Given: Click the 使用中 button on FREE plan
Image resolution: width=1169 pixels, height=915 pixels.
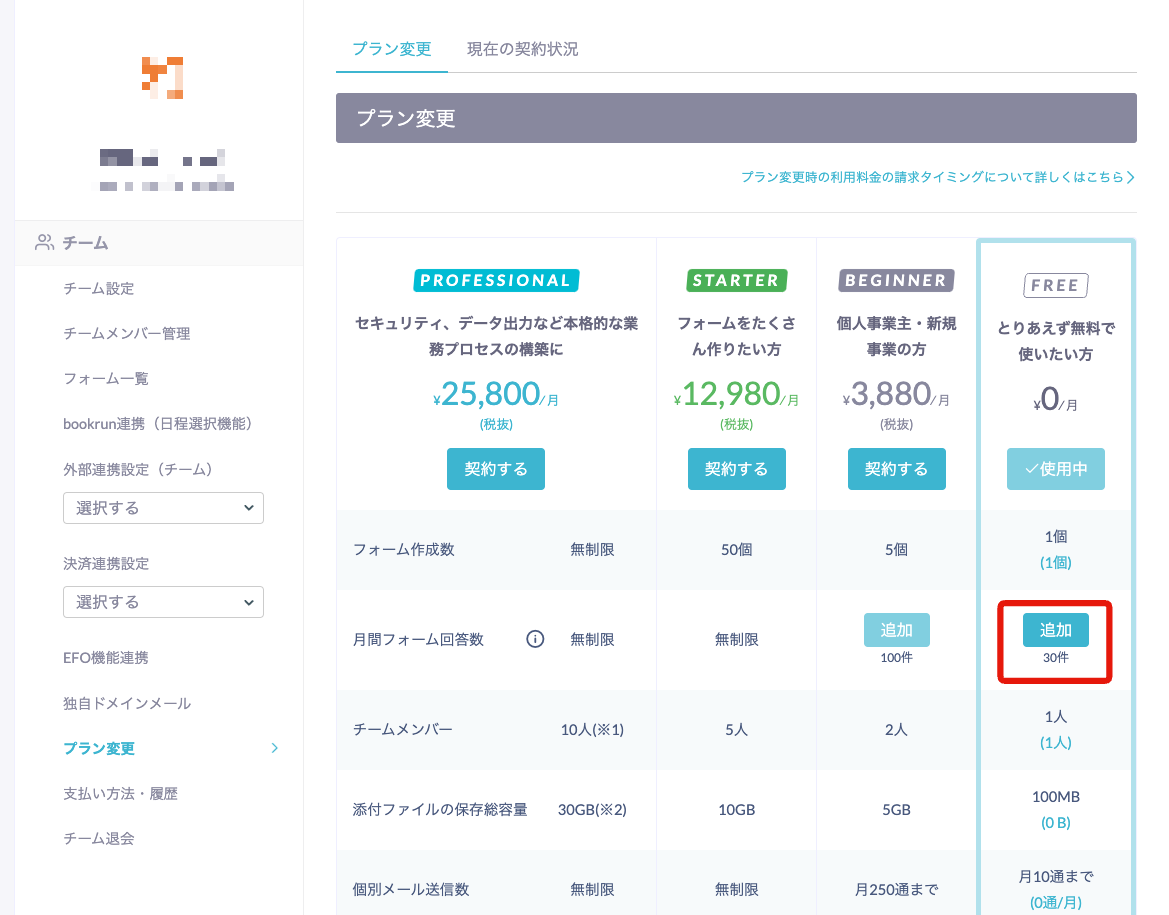Looking at the screenshot, I should coord(1055,468).
